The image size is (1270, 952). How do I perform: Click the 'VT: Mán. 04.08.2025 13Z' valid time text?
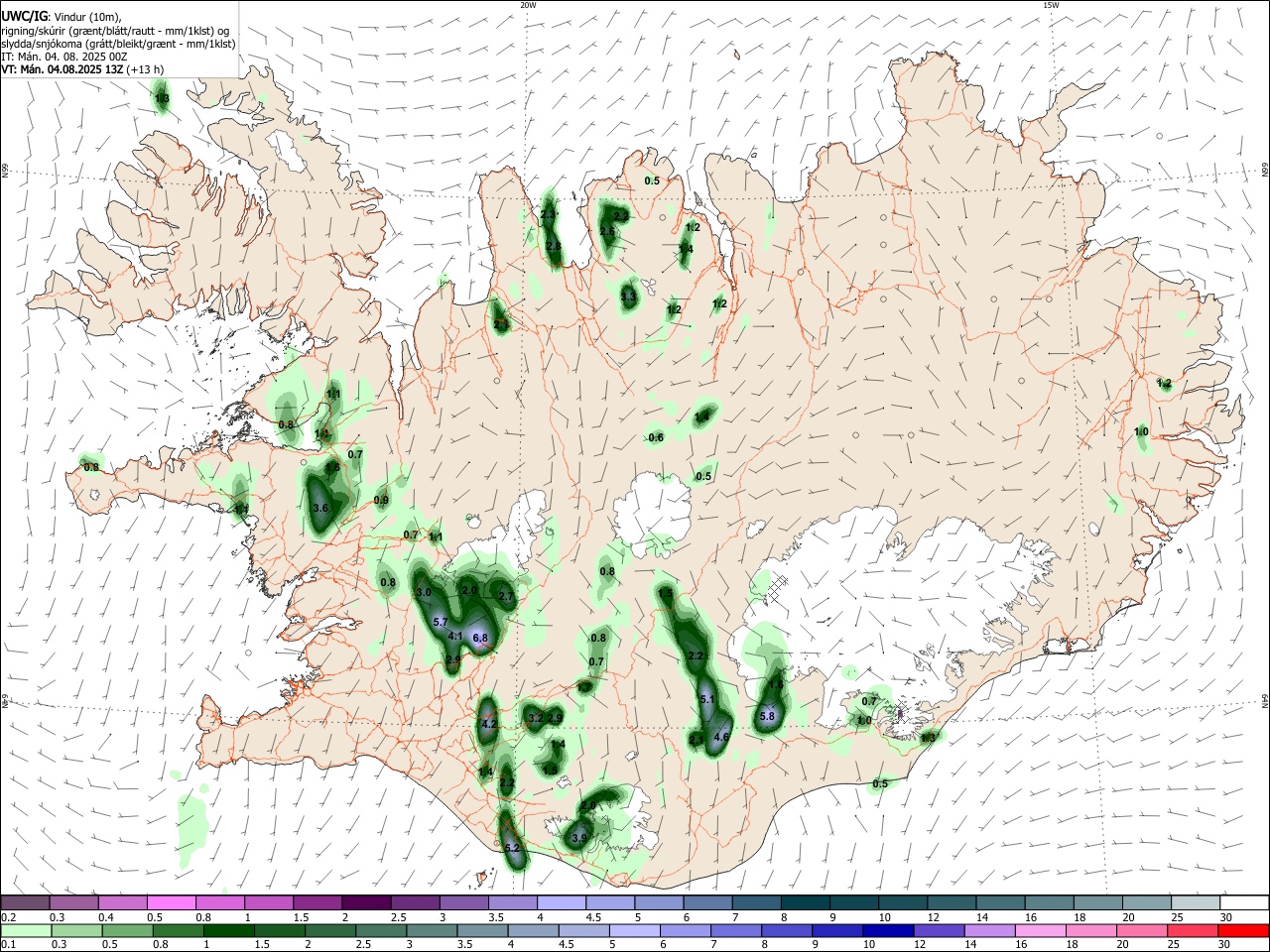pos(63,69)
